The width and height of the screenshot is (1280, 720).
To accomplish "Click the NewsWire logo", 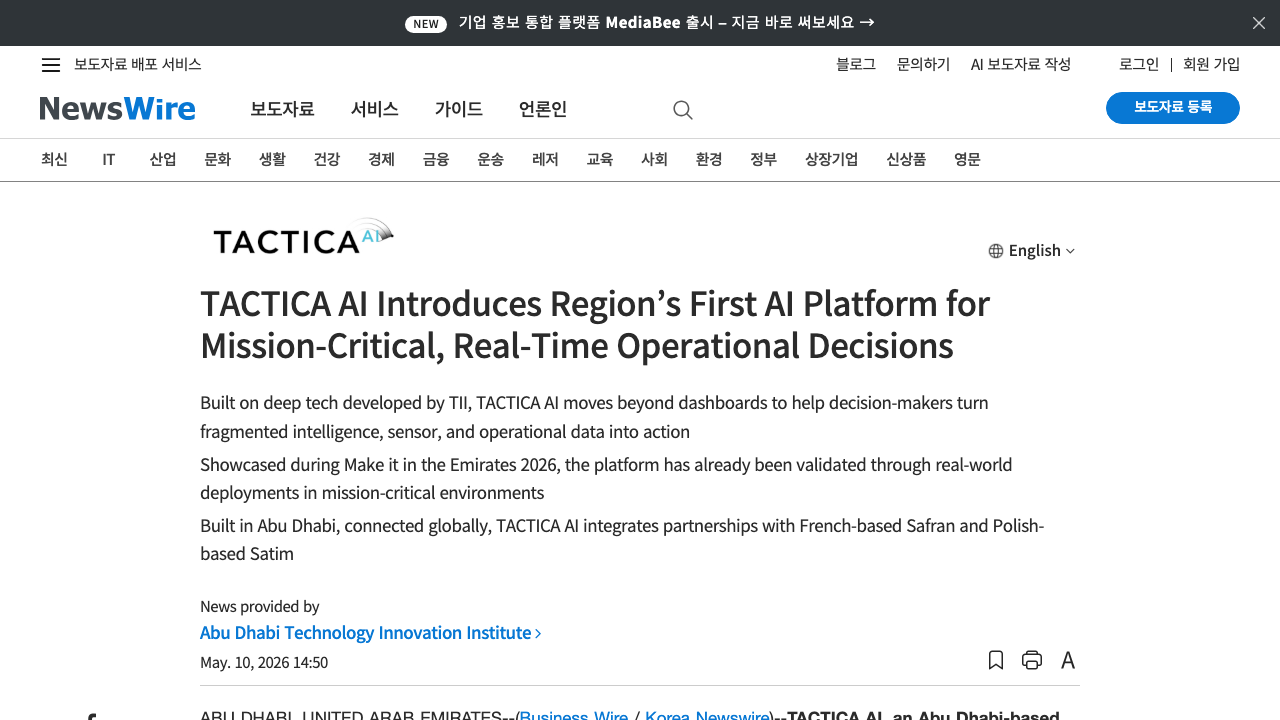I will pyautogui.click(x=118, y=109).
